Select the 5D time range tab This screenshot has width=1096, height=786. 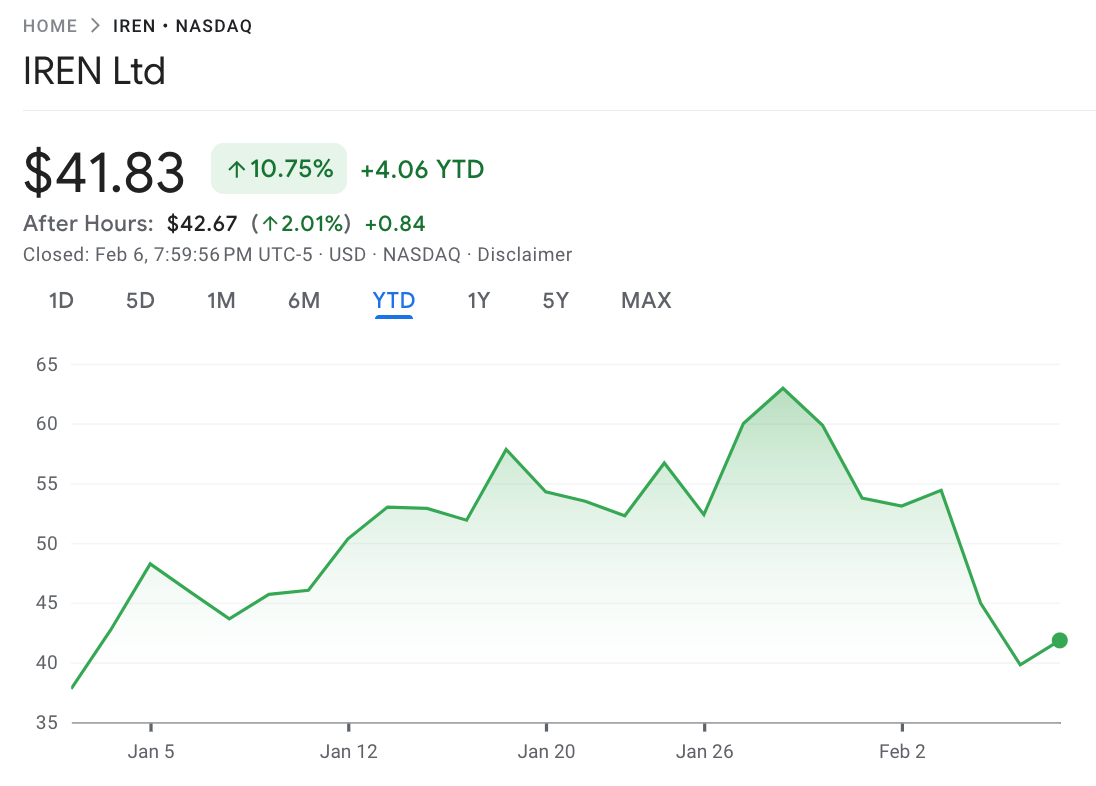pos(140,301)
